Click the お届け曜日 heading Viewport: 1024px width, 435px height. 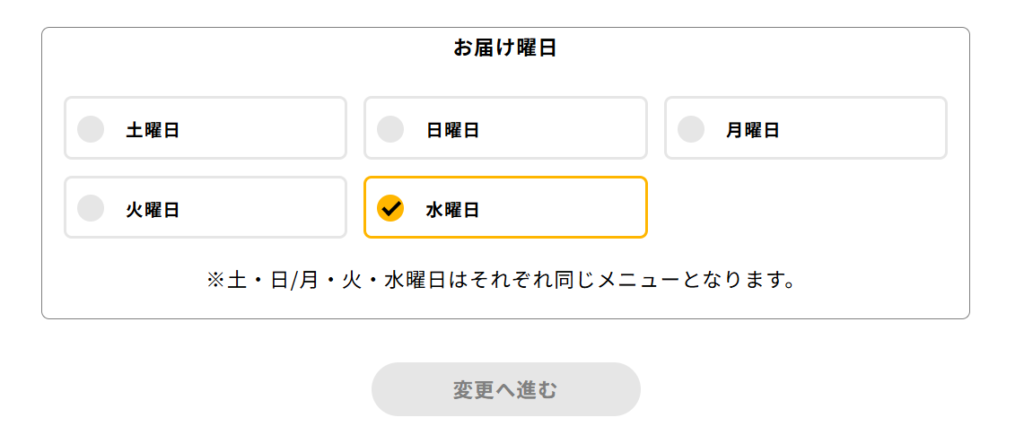(505, 48)
